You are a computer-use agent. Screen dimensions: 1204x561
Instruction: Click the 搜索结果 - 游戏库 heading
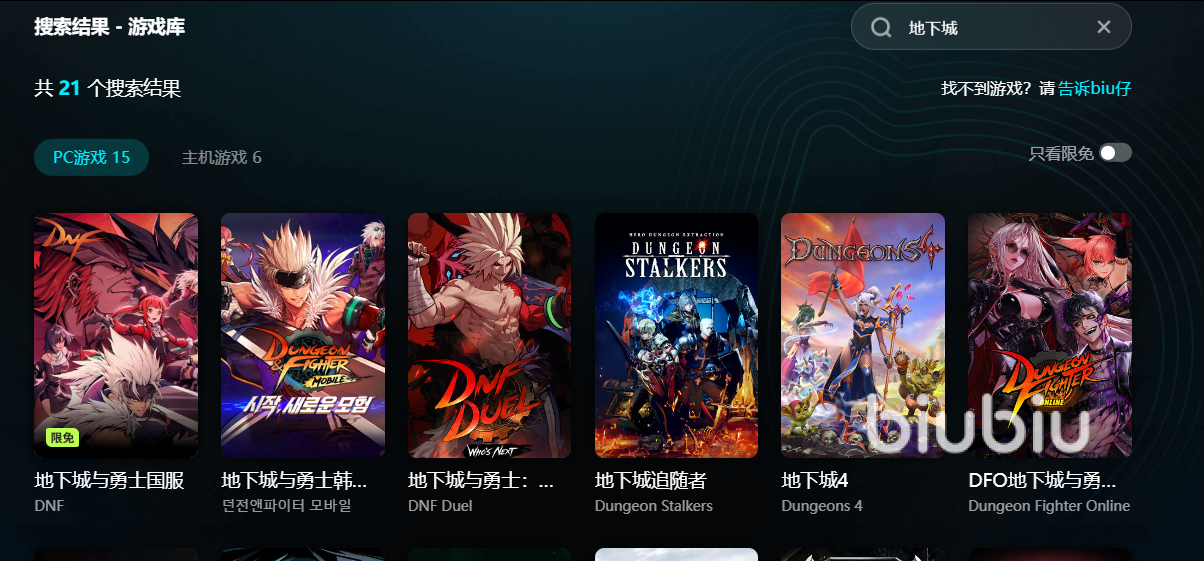(x=110, y=27)
